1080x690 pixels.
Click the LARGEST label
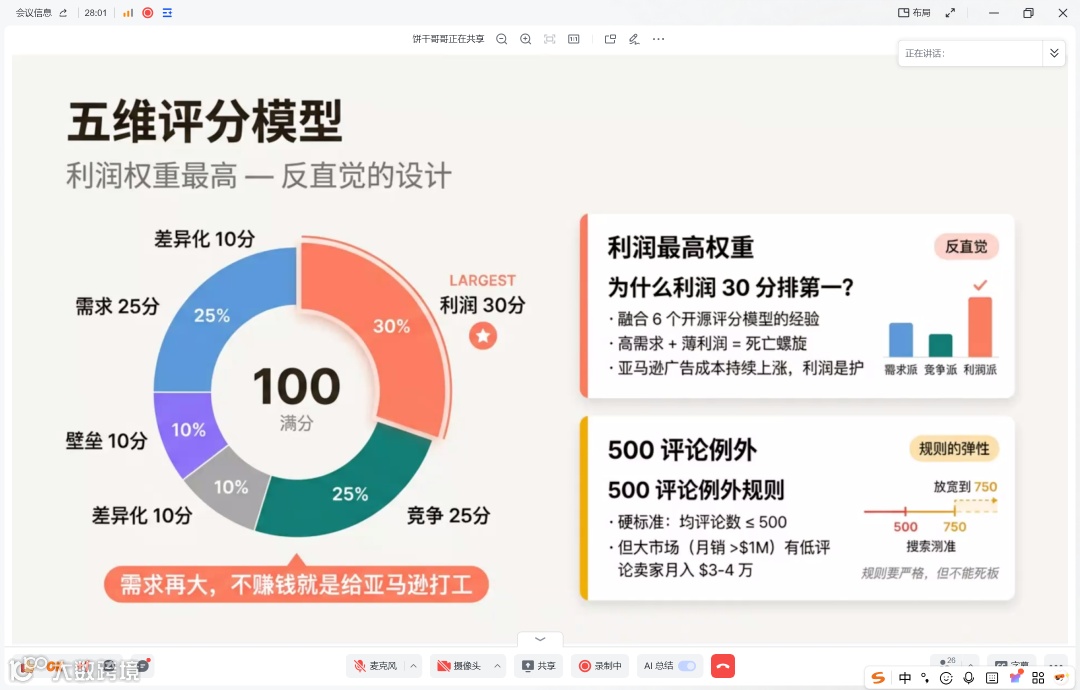(482, 280)
